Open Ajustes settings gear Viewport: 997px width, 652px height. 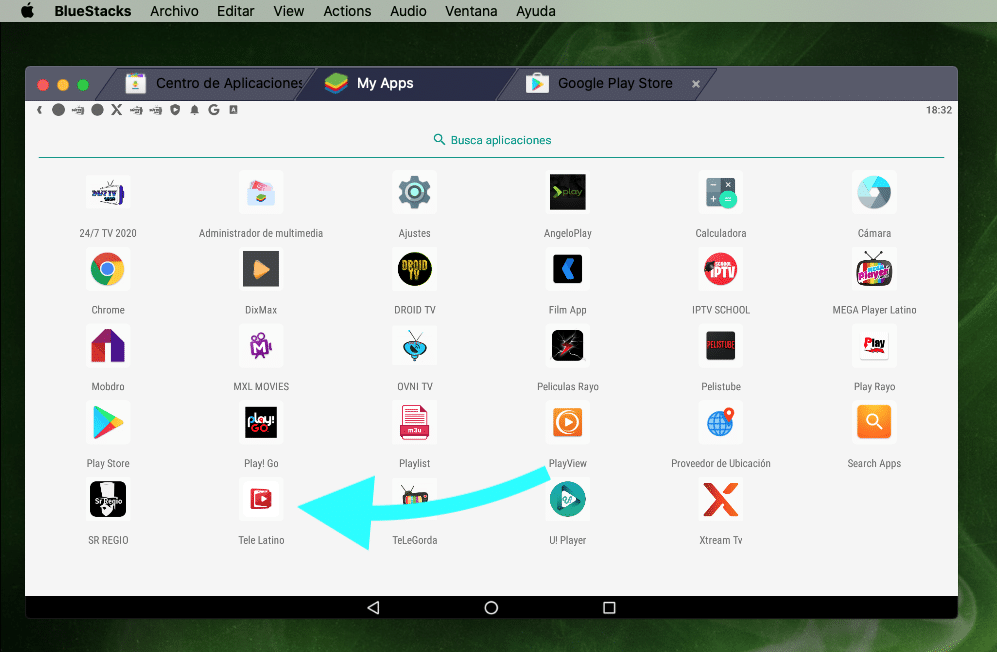pyautogui.click(x=414, y=192)
